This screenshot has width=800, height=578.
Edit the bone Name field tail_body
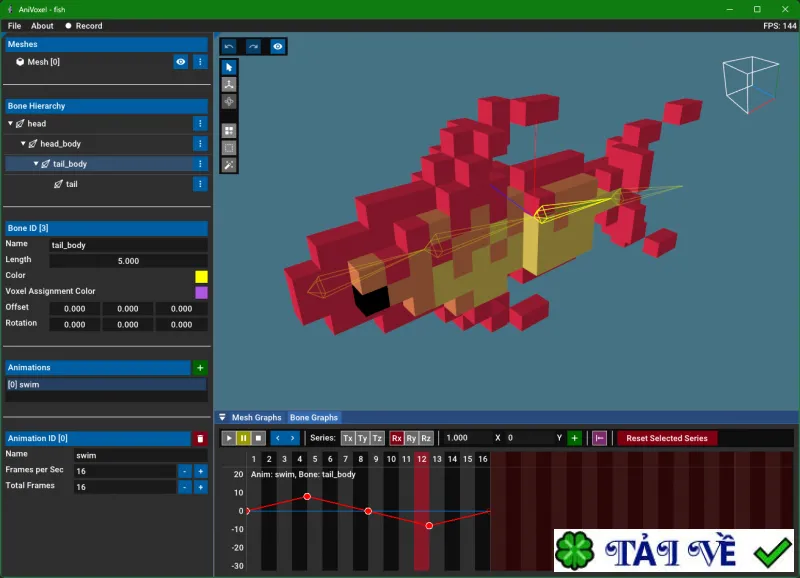tap(129, 245)
